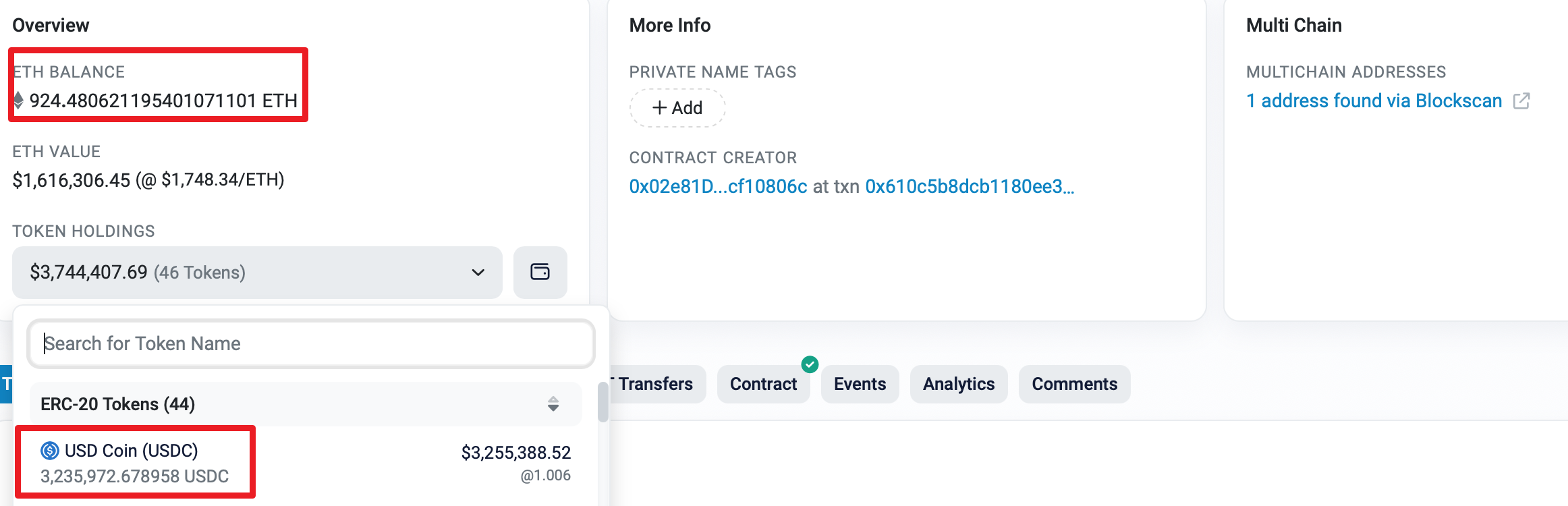This screenshot has width=1568, height=506.
Task: Open the wallet token holdings icon button
Action: pyautogui.click(x=540, y=272)
